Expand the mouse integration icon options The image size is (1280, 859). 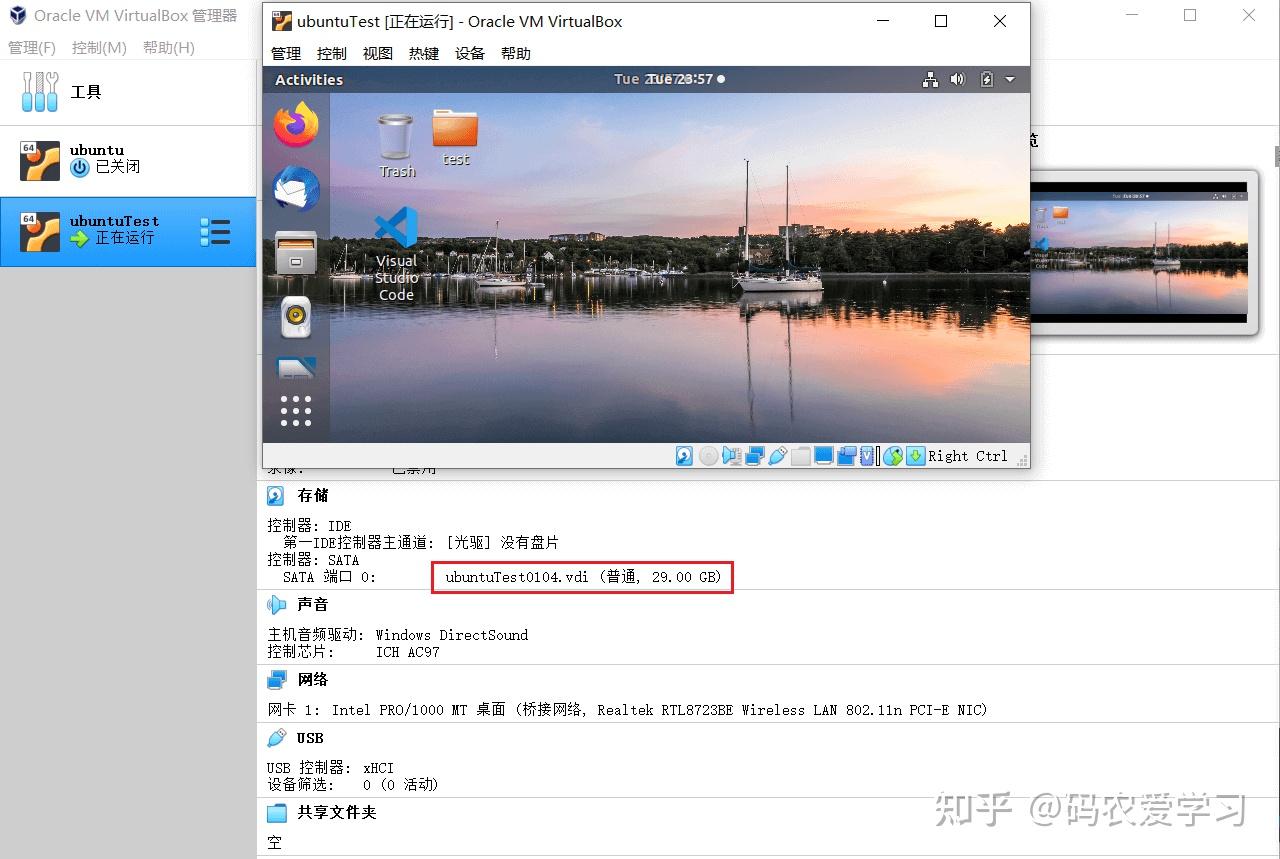[x=893, y=455]
